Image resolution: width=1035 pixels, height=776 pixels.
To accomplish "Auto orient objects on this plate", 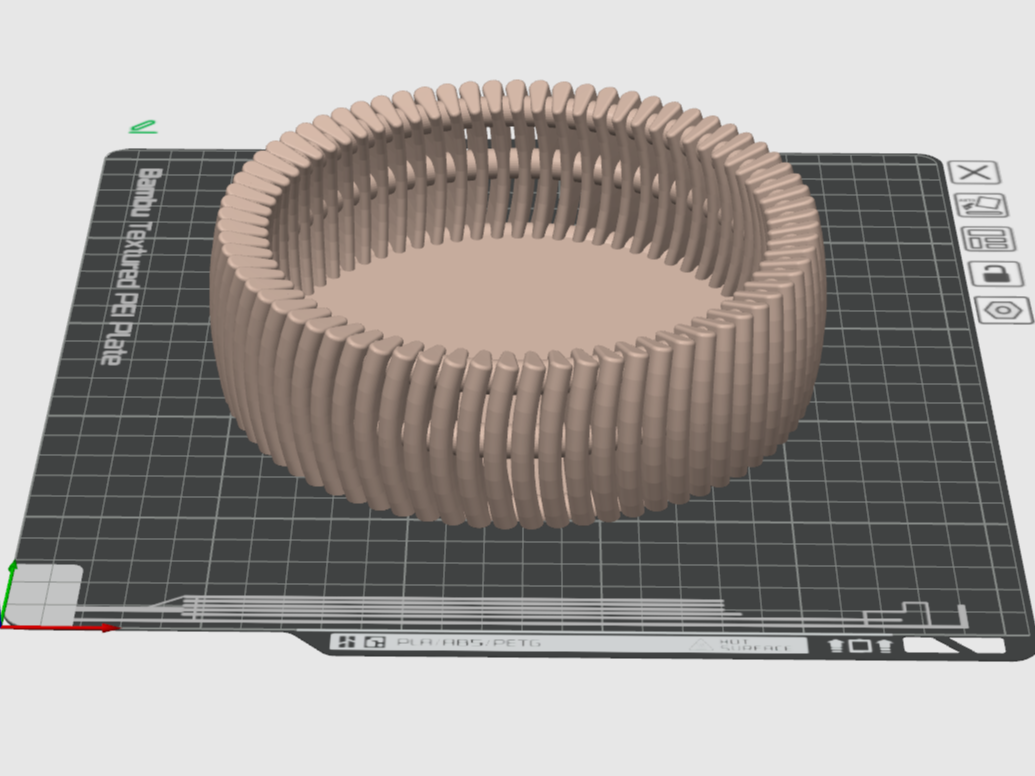I will click(983, 205).
